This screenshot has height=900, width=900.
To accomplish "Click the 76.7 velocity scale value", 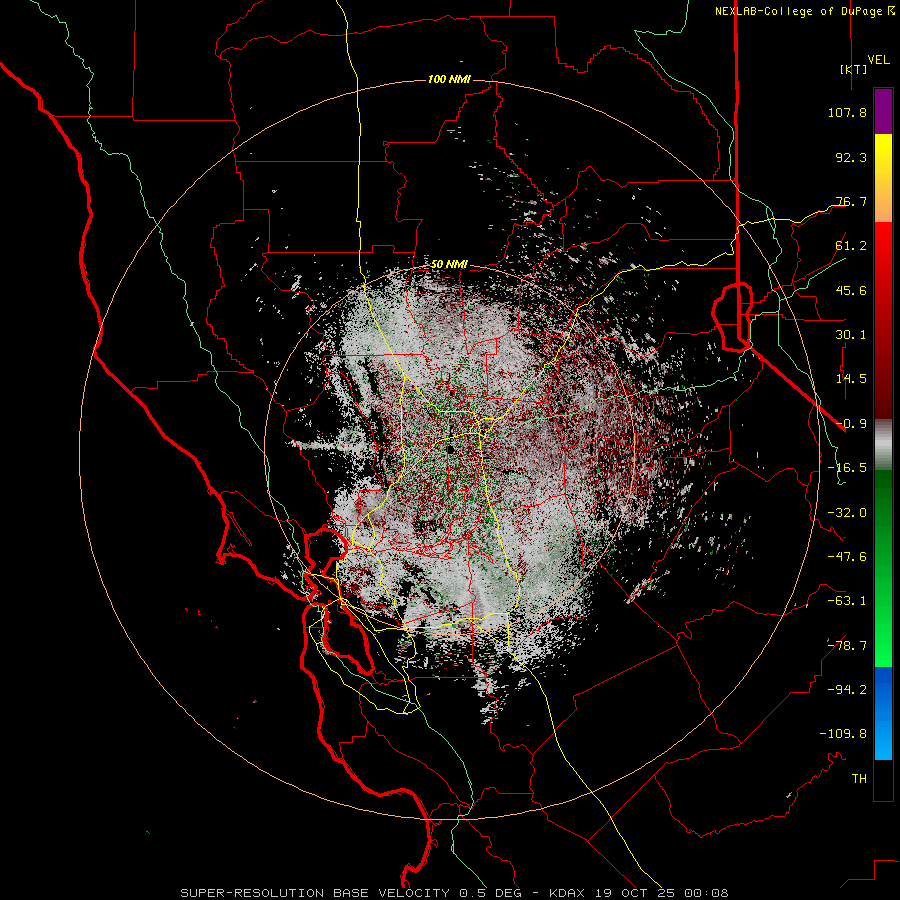I will [851, 201].
